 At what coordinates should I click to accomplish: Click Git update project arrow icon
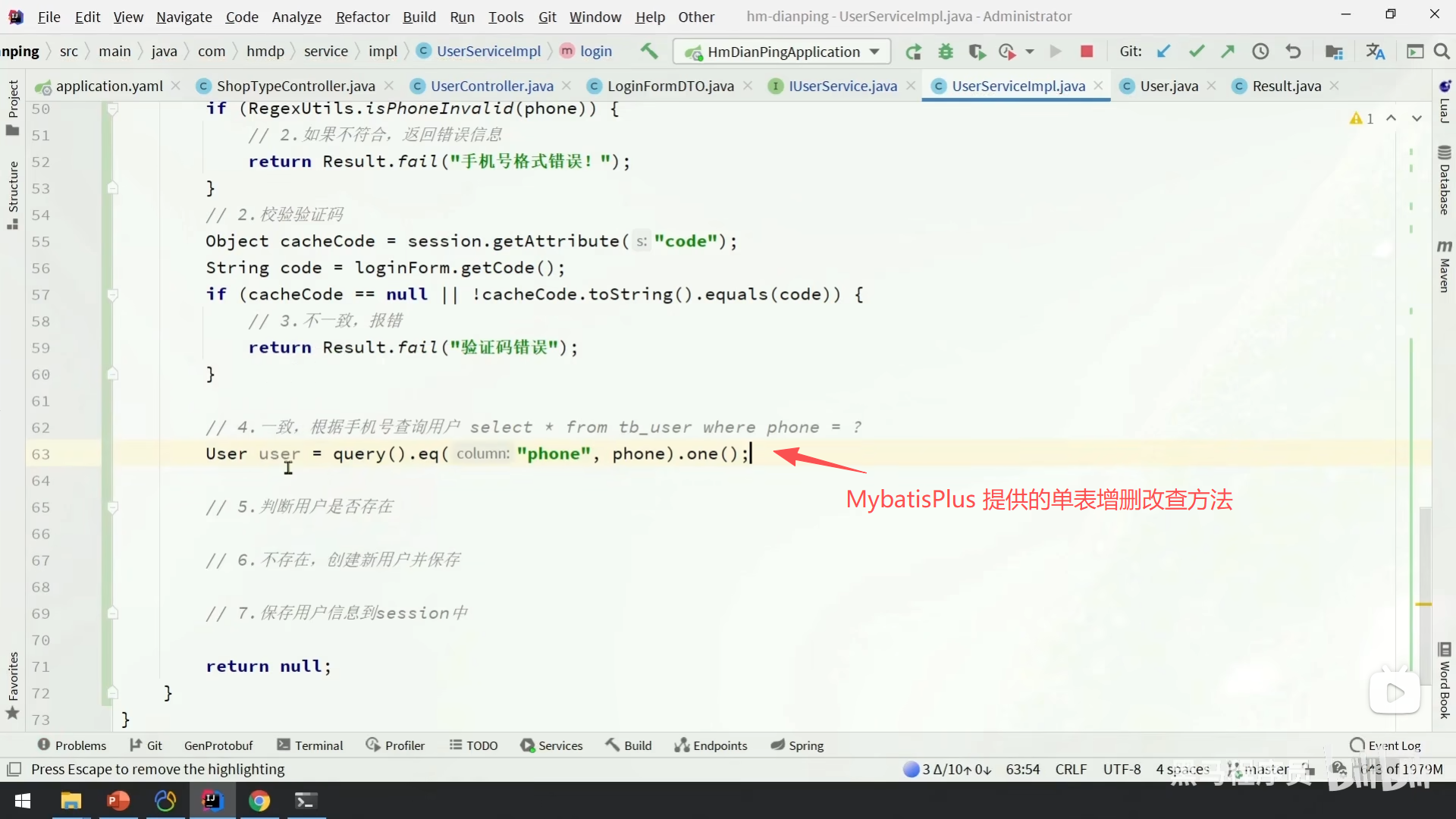point(1163,52)
